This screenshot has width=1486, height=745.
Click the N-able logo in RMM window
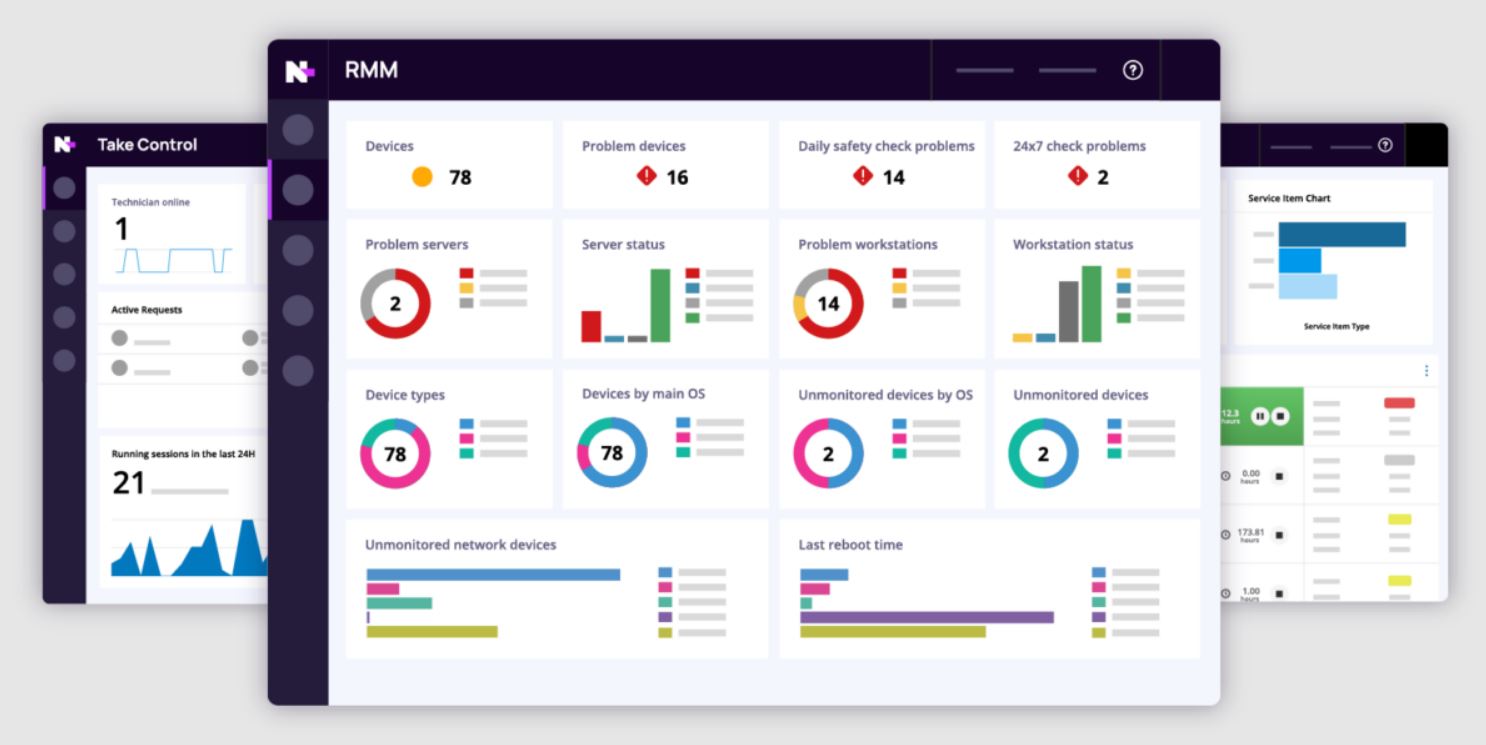coord(299,71)
